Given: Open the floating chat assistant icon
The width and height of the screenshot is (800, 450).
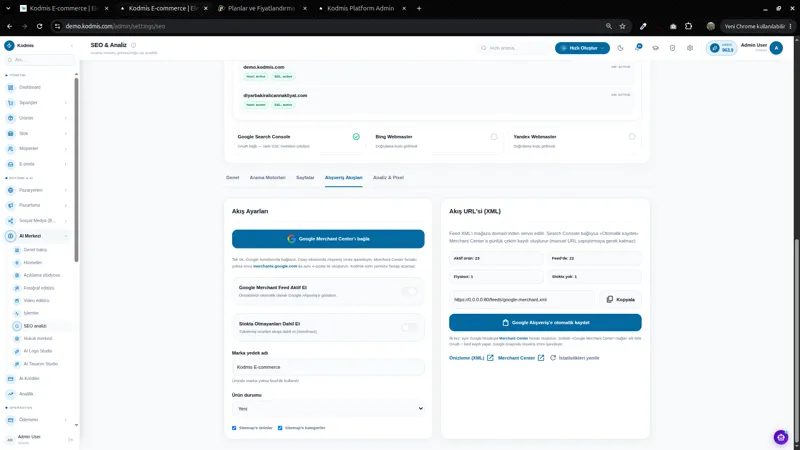Looking at the screenshot, I should tap(781, 437).
